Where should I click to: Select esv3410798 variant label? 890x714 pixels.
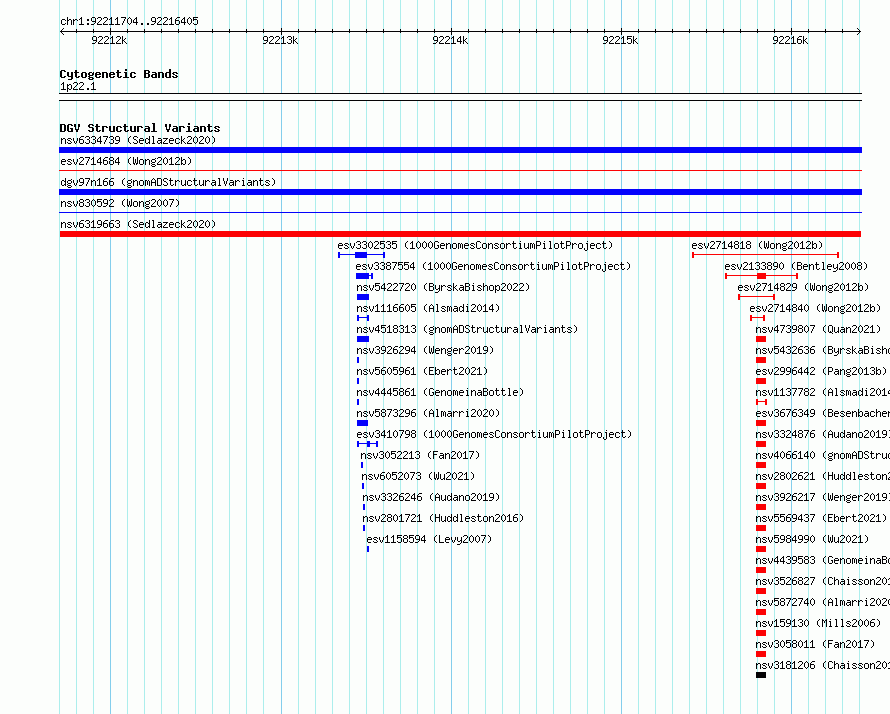(494, 434)
